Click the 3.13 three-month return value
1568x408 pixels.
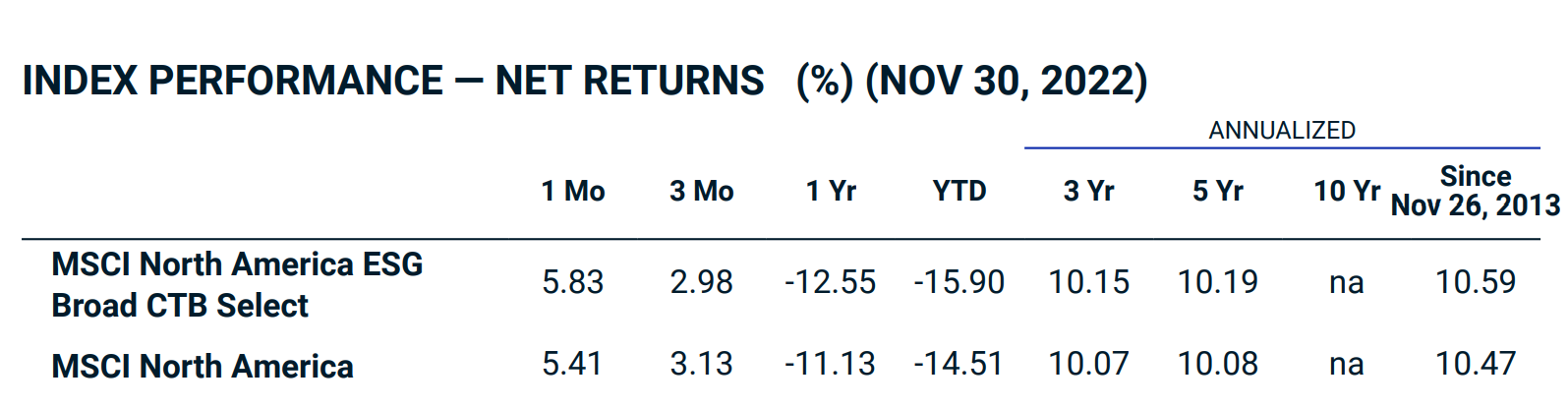(702, 364)
